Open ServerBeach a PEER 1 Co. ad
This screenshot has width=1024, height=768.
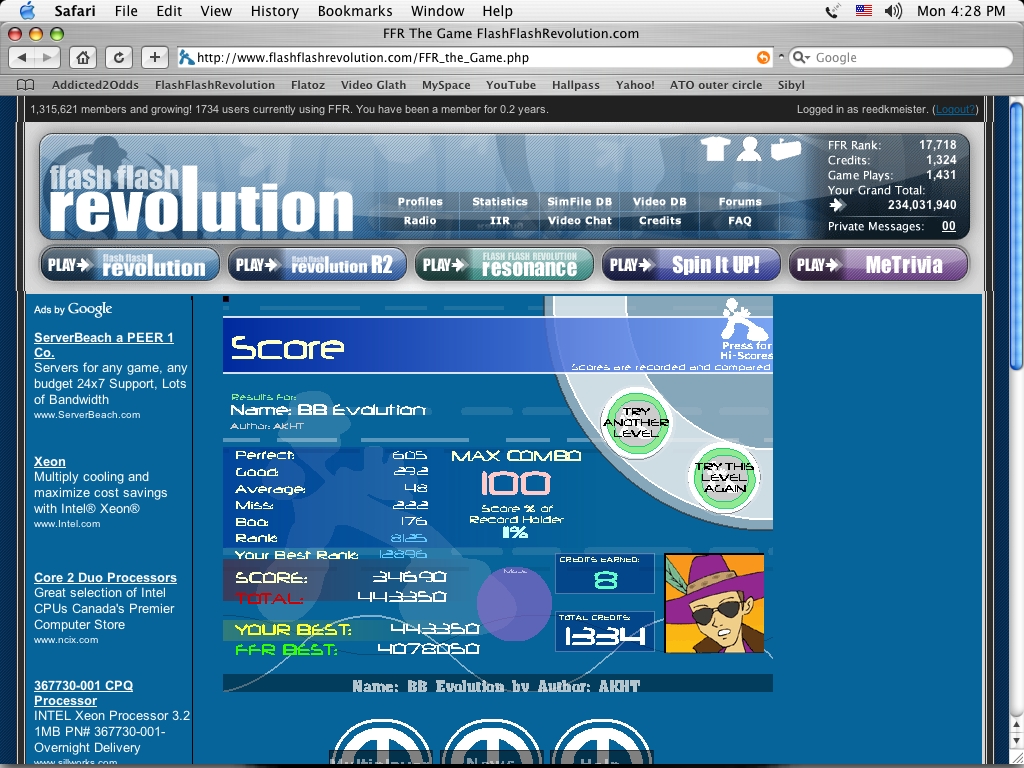click(104, 345)
